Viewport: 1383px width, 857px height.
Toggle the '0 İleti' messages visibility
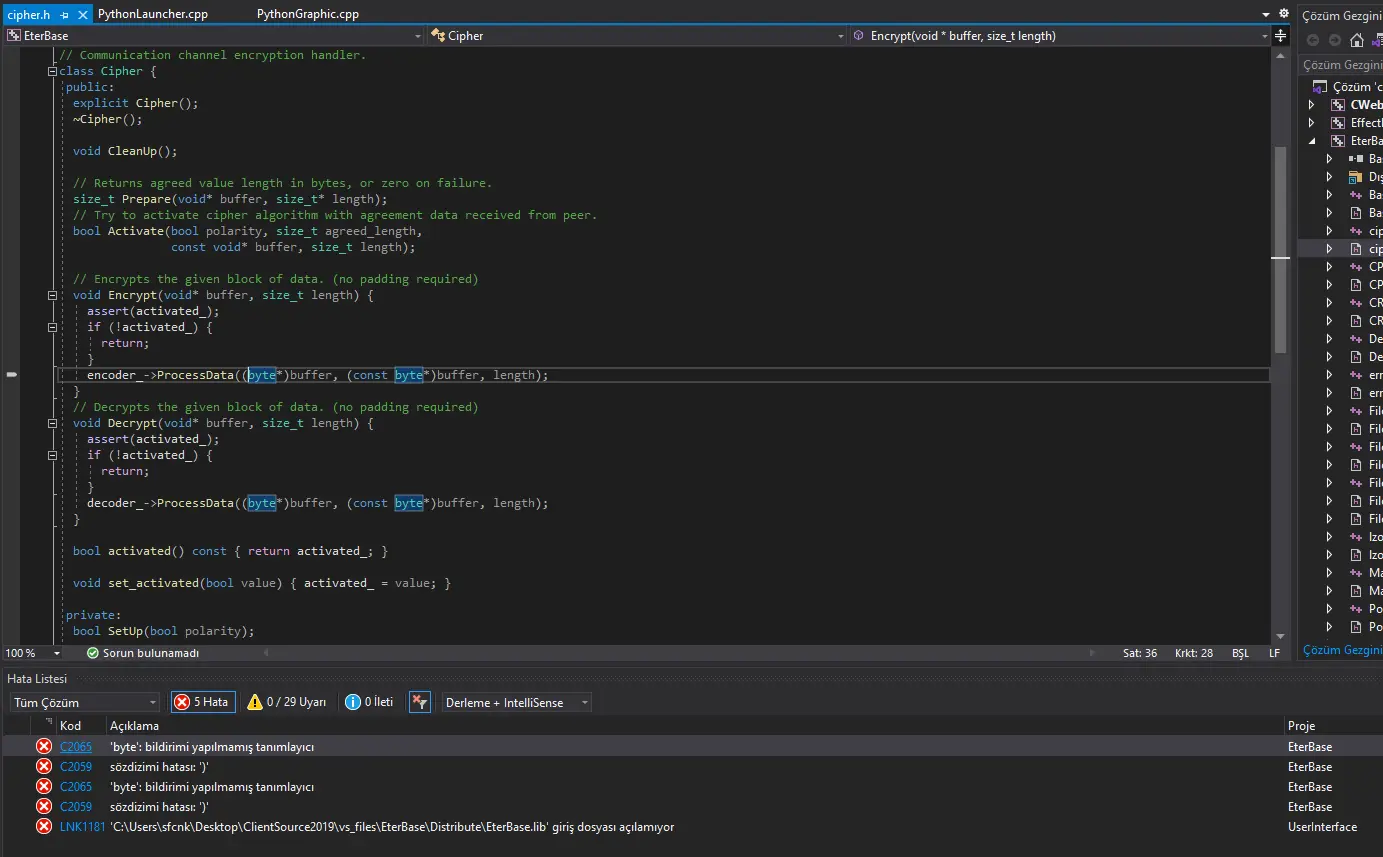click(368, 702)
